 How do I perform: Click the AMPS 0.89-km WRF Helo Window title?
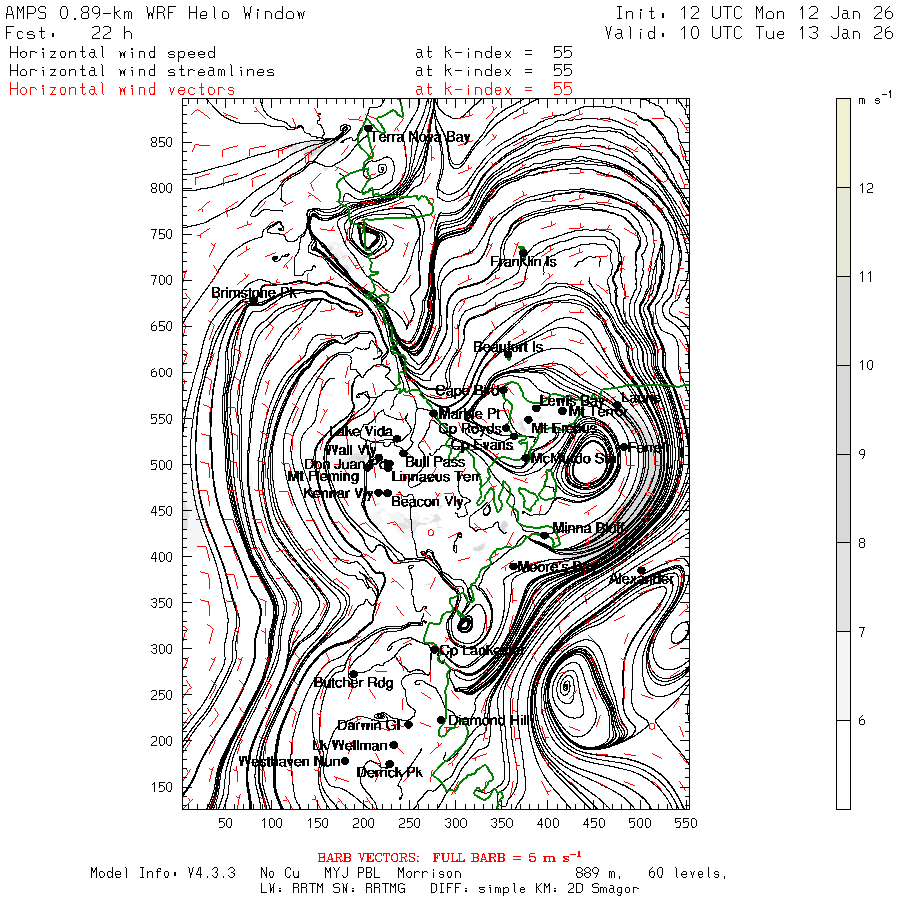[x=156, y=14]
